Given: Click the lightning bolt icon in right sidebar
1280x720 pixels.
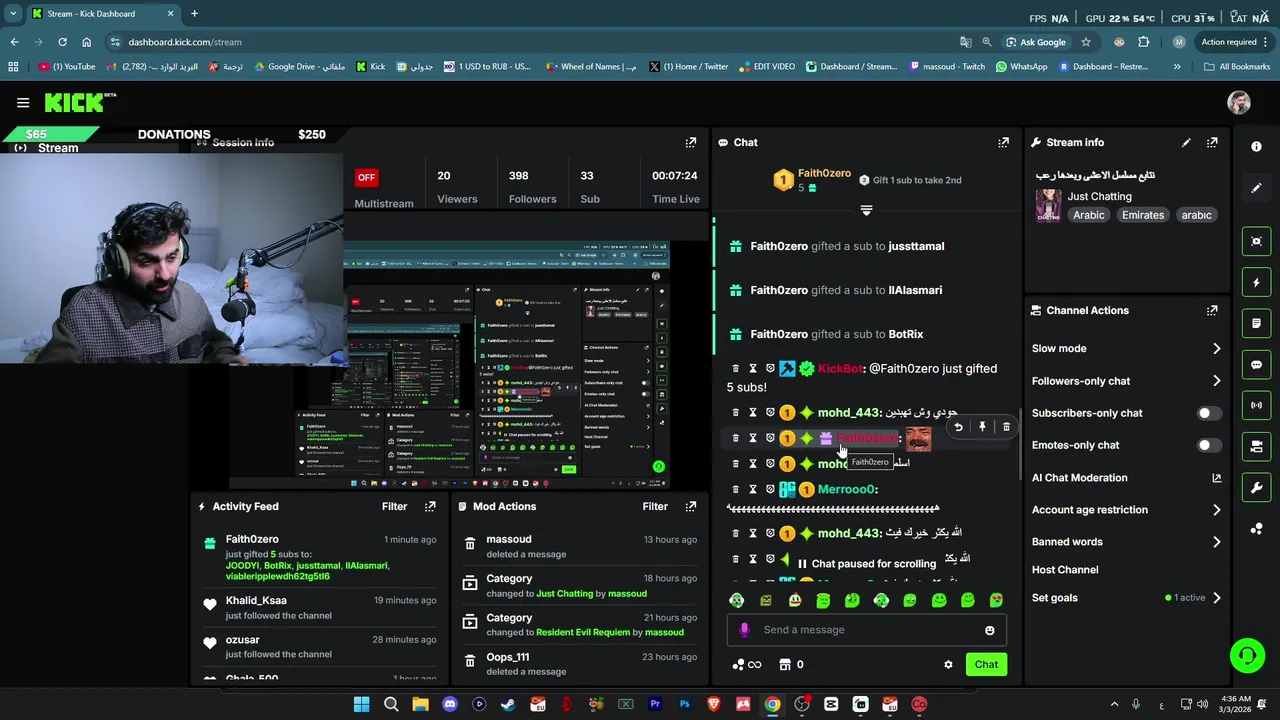Looking at the screenshot, I should 1256,283.
